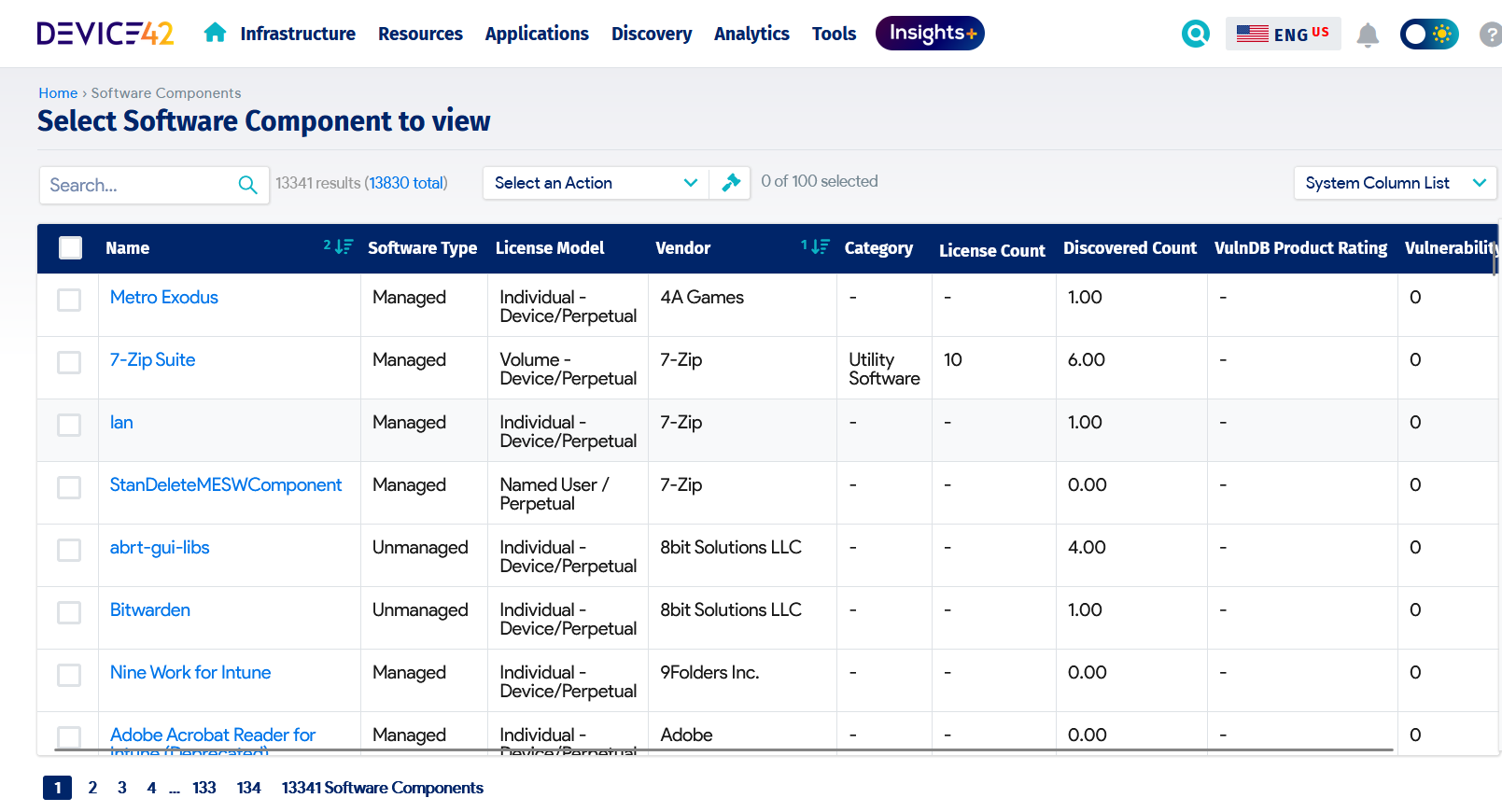Open the StanDeleteMESWComponent link
The height and width of the screenshot is (812, 1502).
pos(226,484)
